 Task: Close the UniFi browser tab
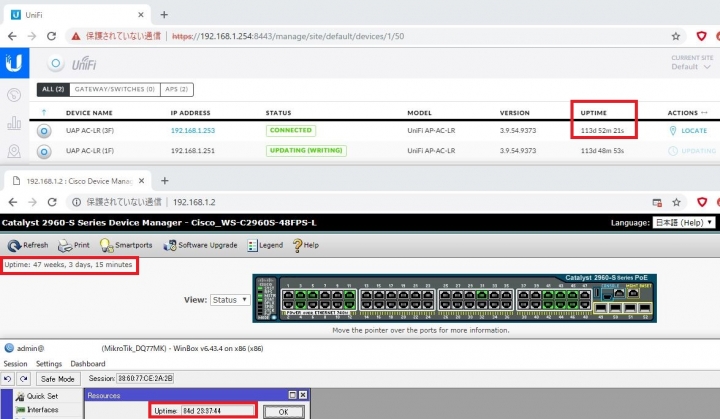[x=141, y=15]
